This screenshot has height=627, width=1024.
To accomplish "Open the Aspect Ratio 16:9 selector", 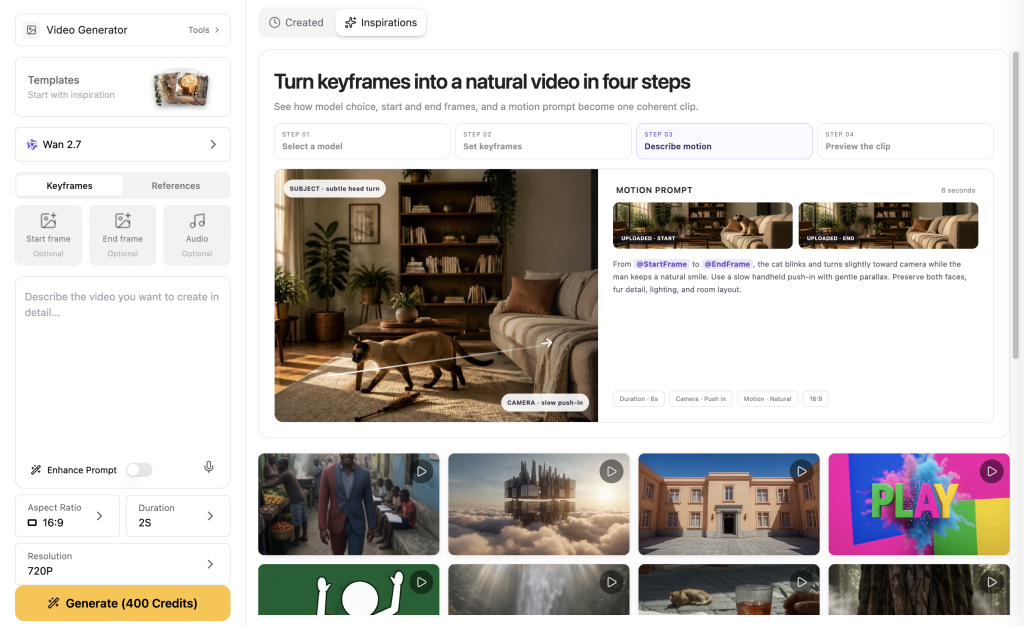I will tap(67, 515).
